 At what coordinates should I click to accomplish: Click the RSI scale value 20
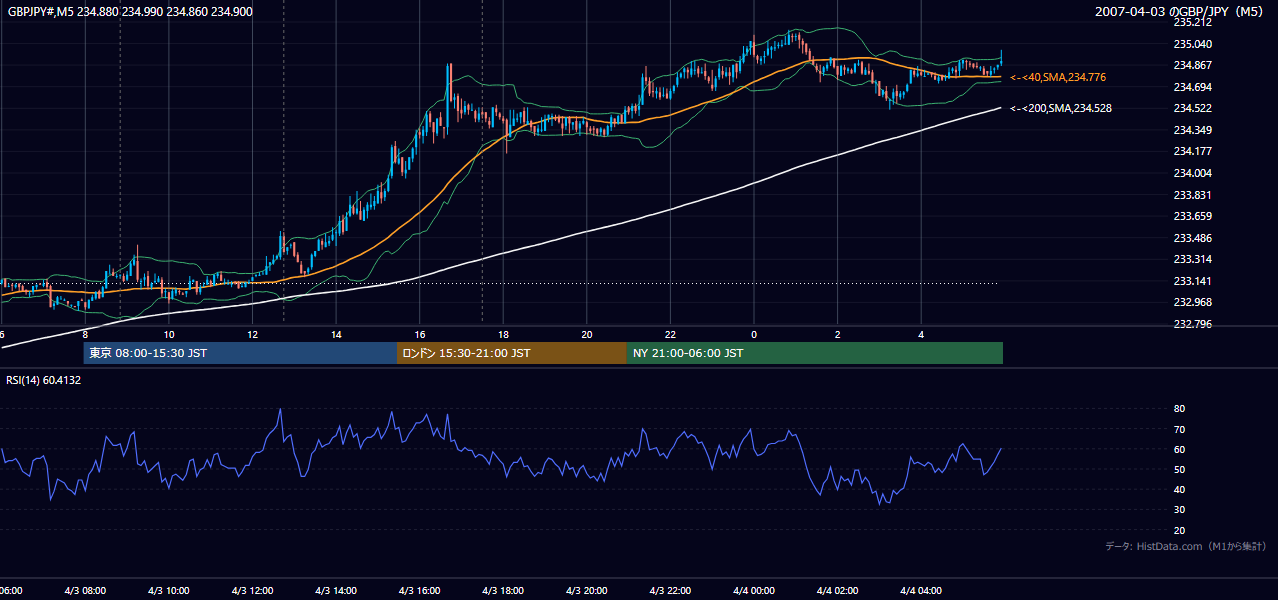1179,530
